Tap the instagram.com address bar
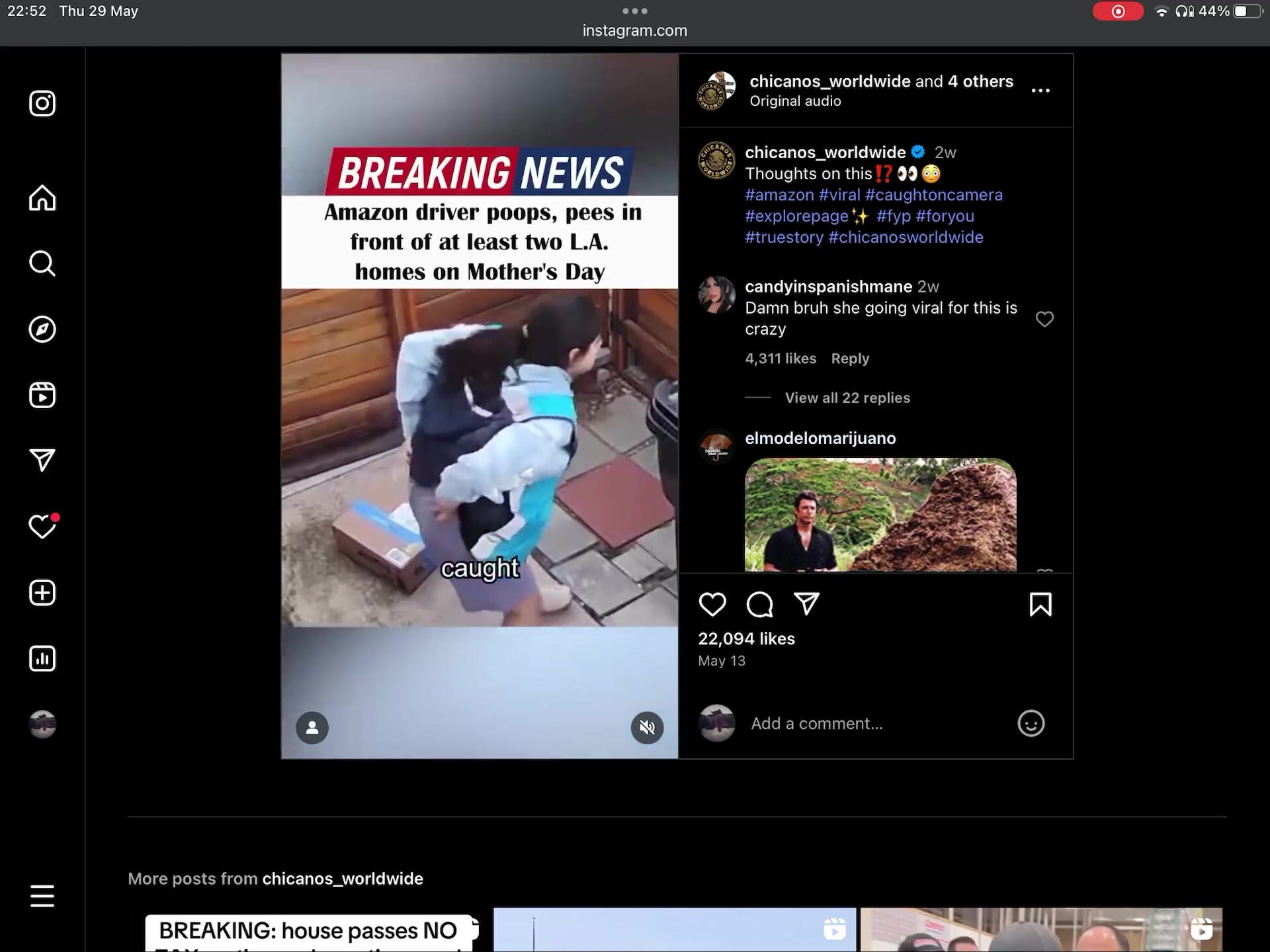This screenshot has height=952, width=1270. [x=634, y=30]
